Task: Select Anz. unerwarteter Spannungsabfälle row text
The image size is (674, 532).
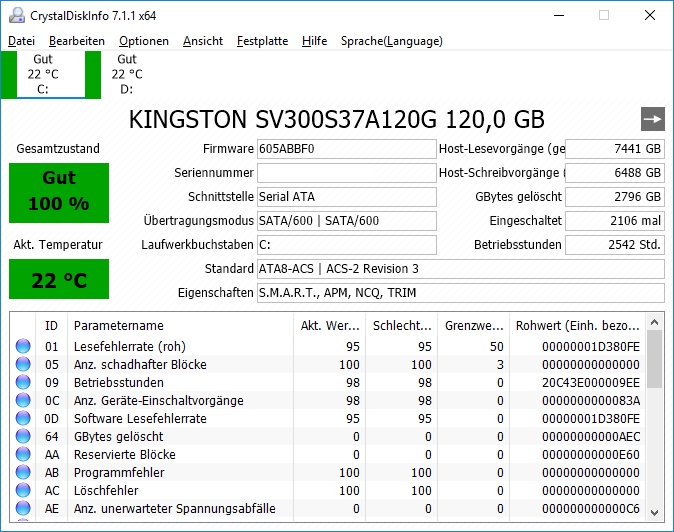Action: 175,508
